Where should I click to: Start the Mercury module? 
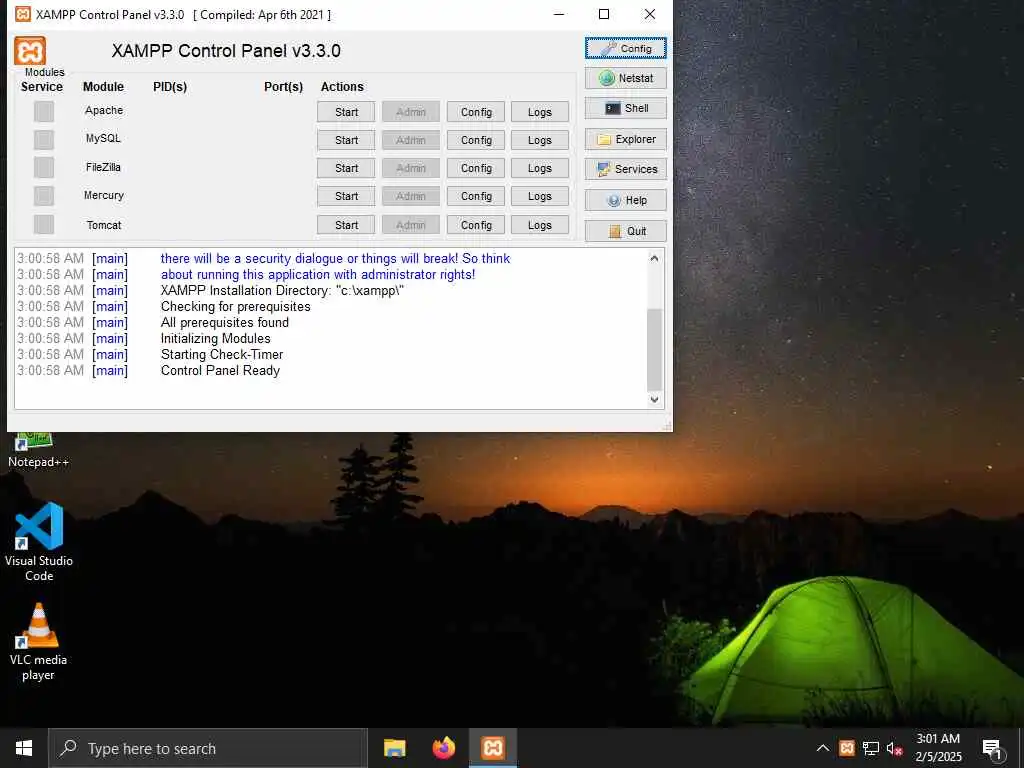click(346, 196)
